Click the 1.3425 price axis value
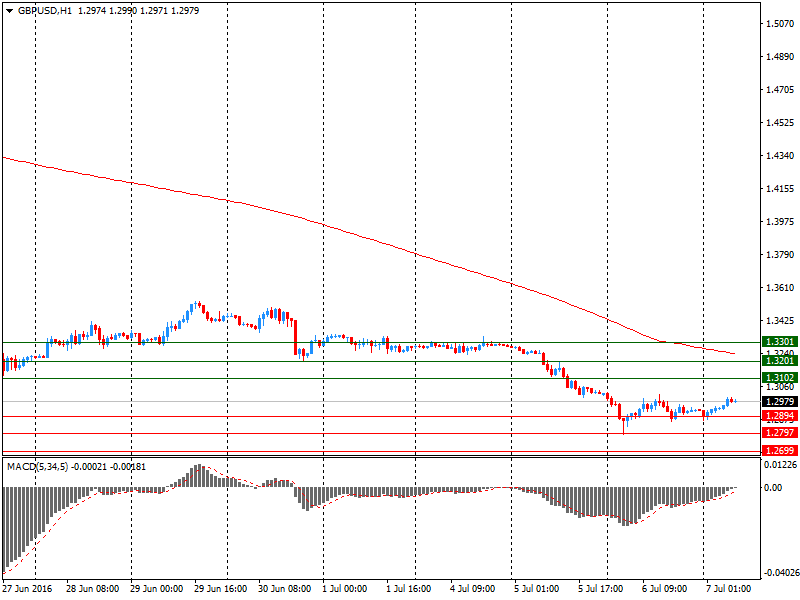The width and height of the screenshot is (800, 600). coord(780,321)
